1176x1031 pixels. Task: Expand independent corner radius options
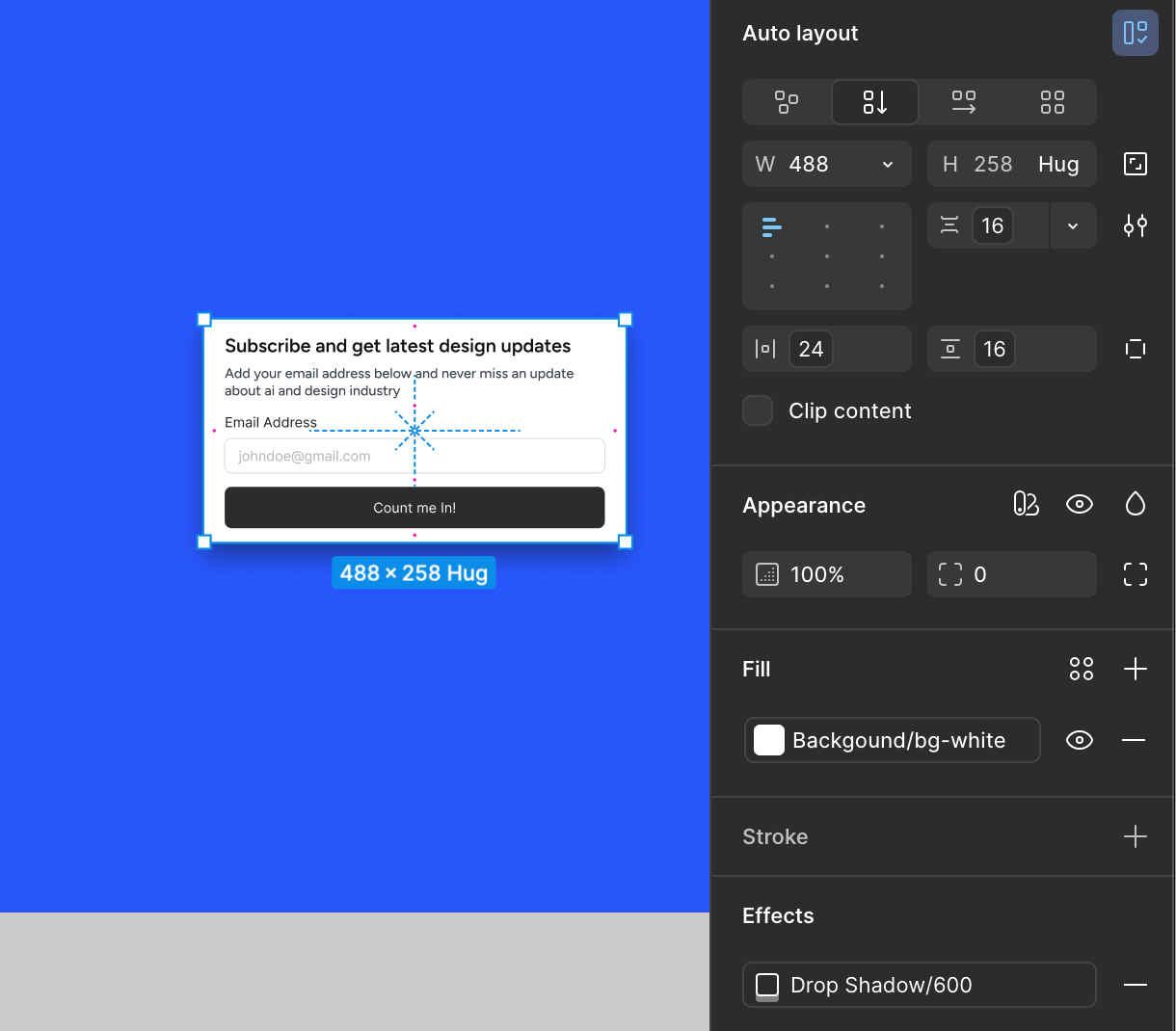coord(1135,573)
